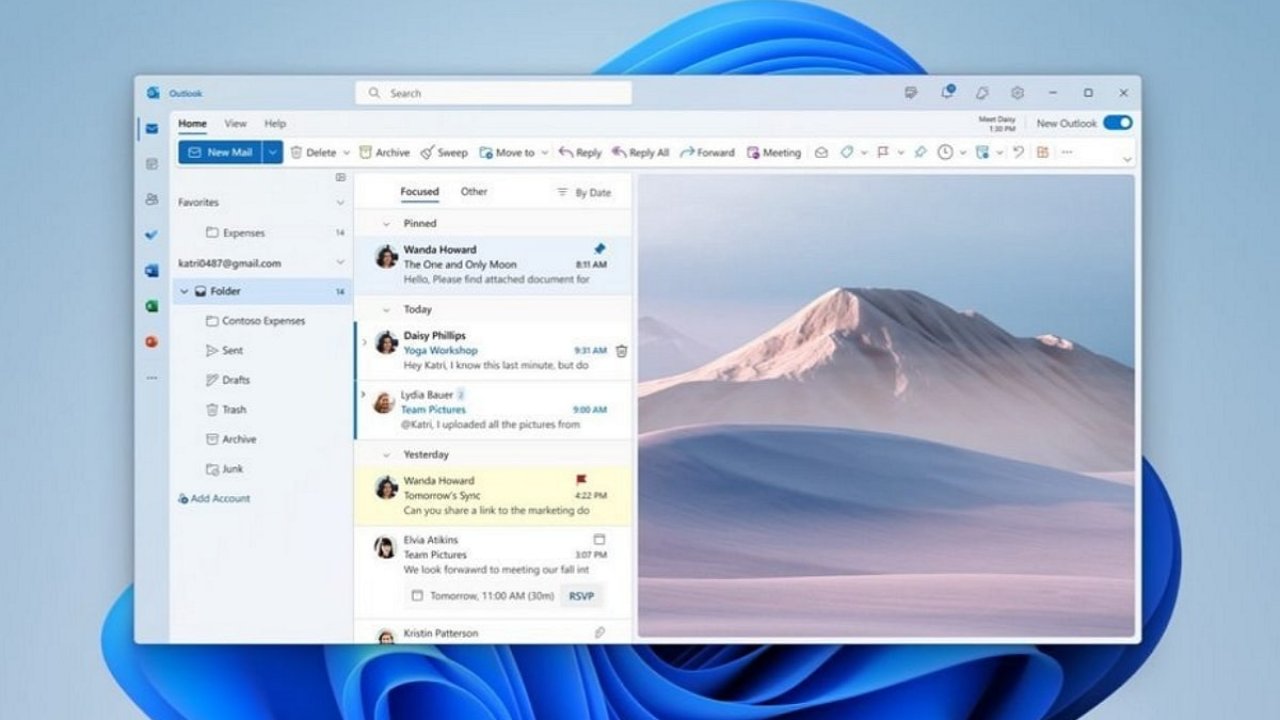This screenshot has height=720, width=1280.
Task: Click the notifications bell icon
Action: pos(946,93)
